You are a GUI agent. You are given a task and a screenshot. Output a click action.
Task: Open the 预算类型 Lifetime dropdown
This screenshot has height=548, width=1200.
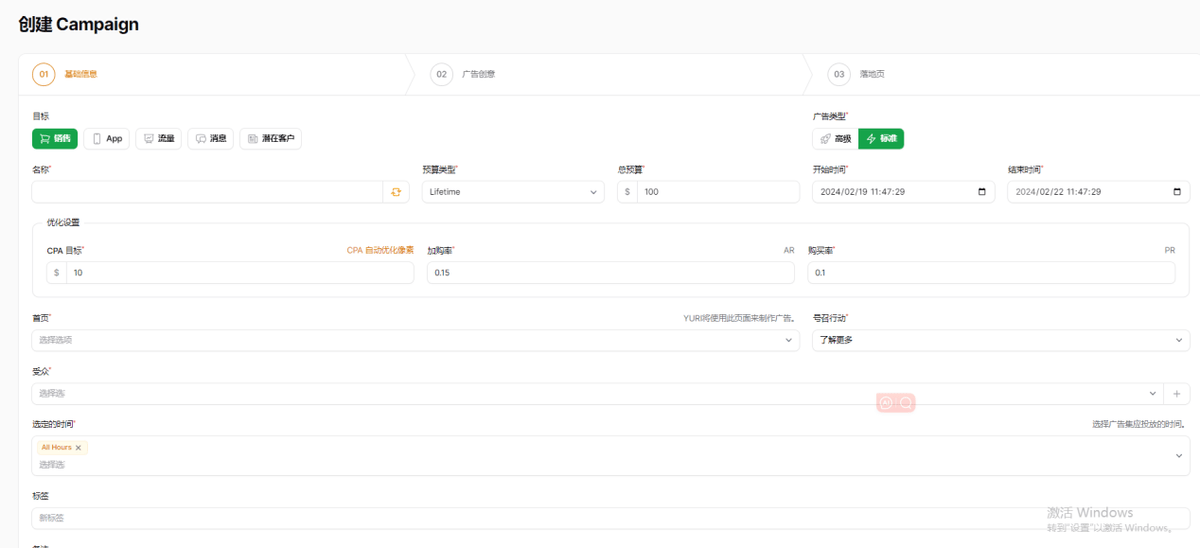tap(513, 192)
